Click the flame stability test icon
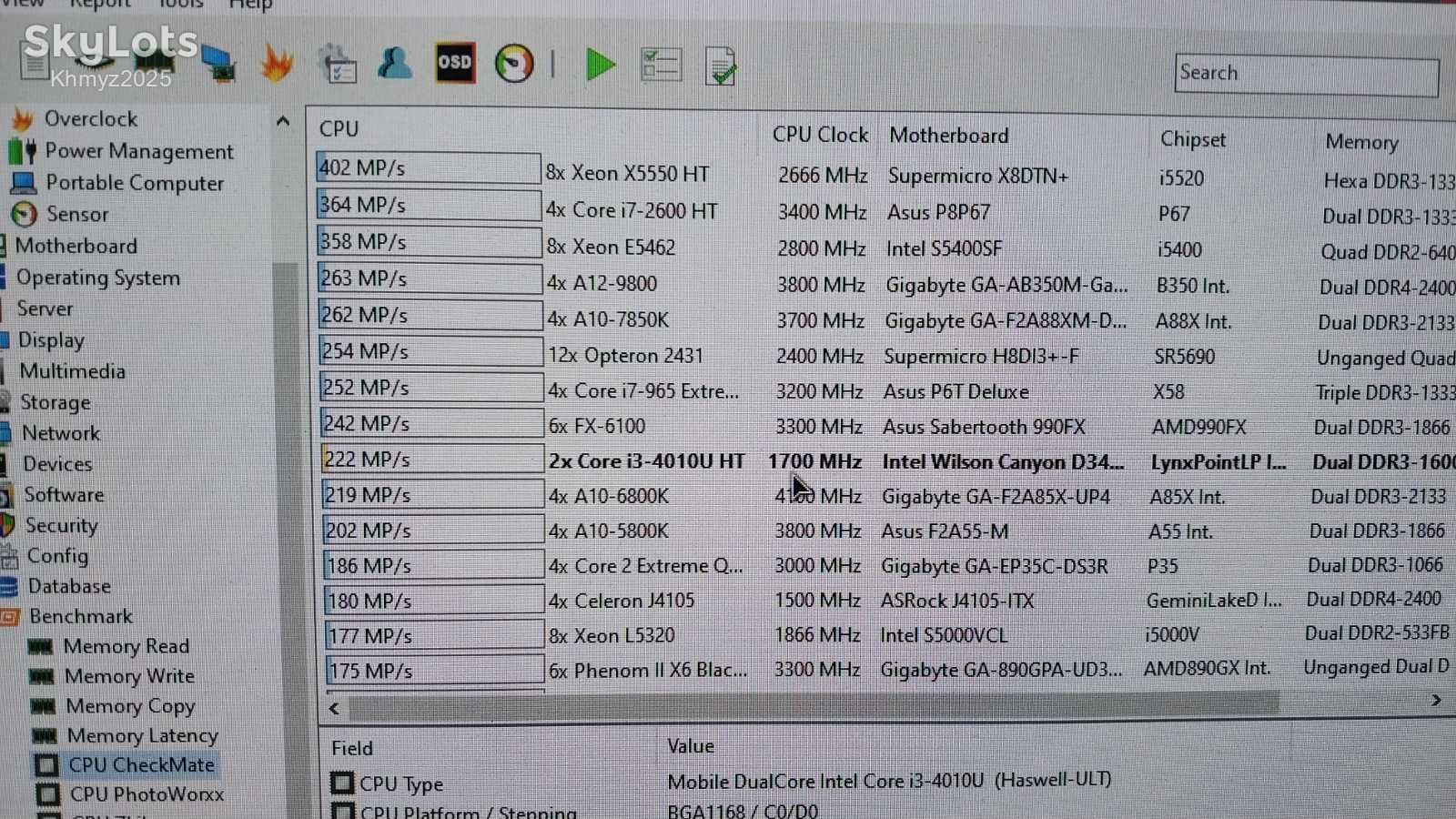Screen dimensions: 1456x819 point(277,64)
